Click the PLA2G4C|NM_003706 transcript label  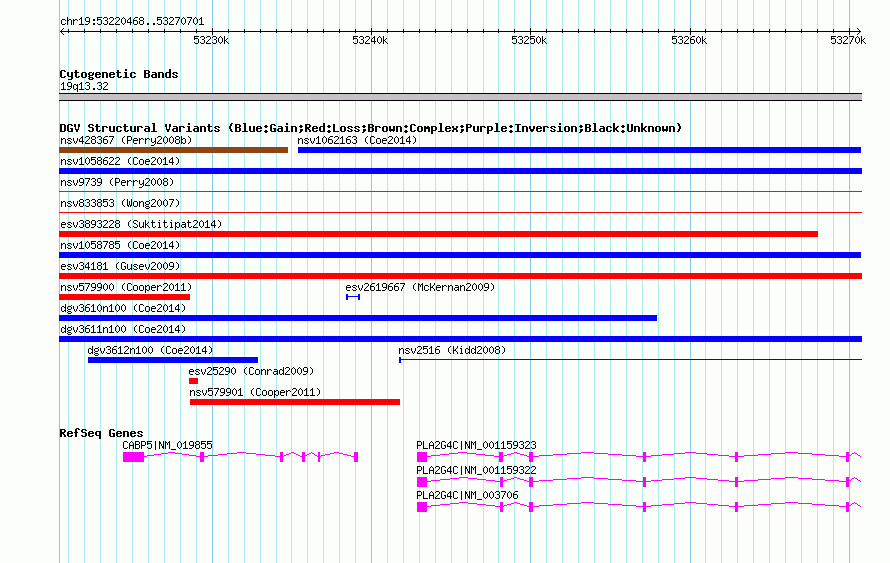click(x=467, y=495)
